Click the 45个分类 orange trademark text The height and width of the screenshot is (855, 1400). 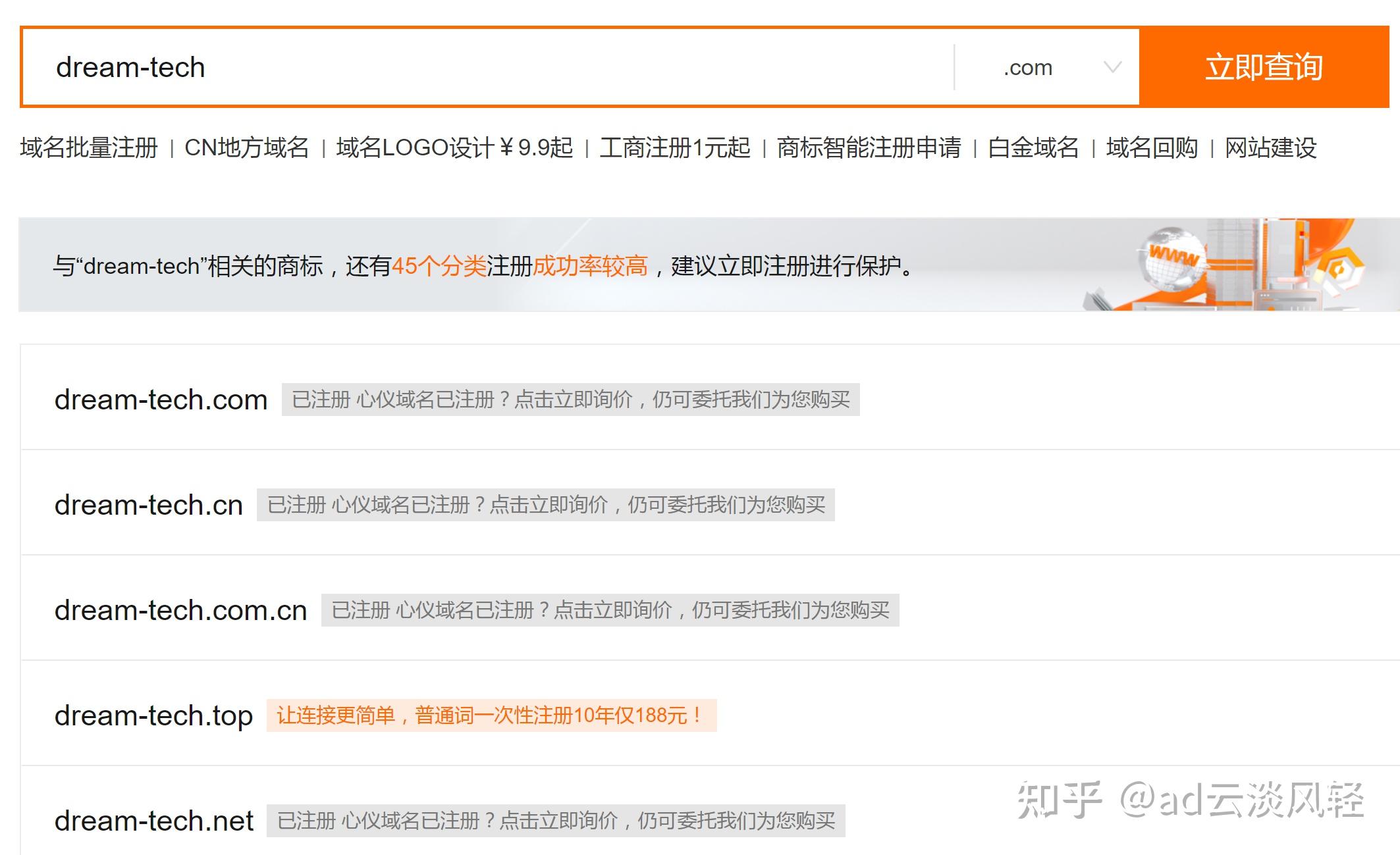(439, 266)
